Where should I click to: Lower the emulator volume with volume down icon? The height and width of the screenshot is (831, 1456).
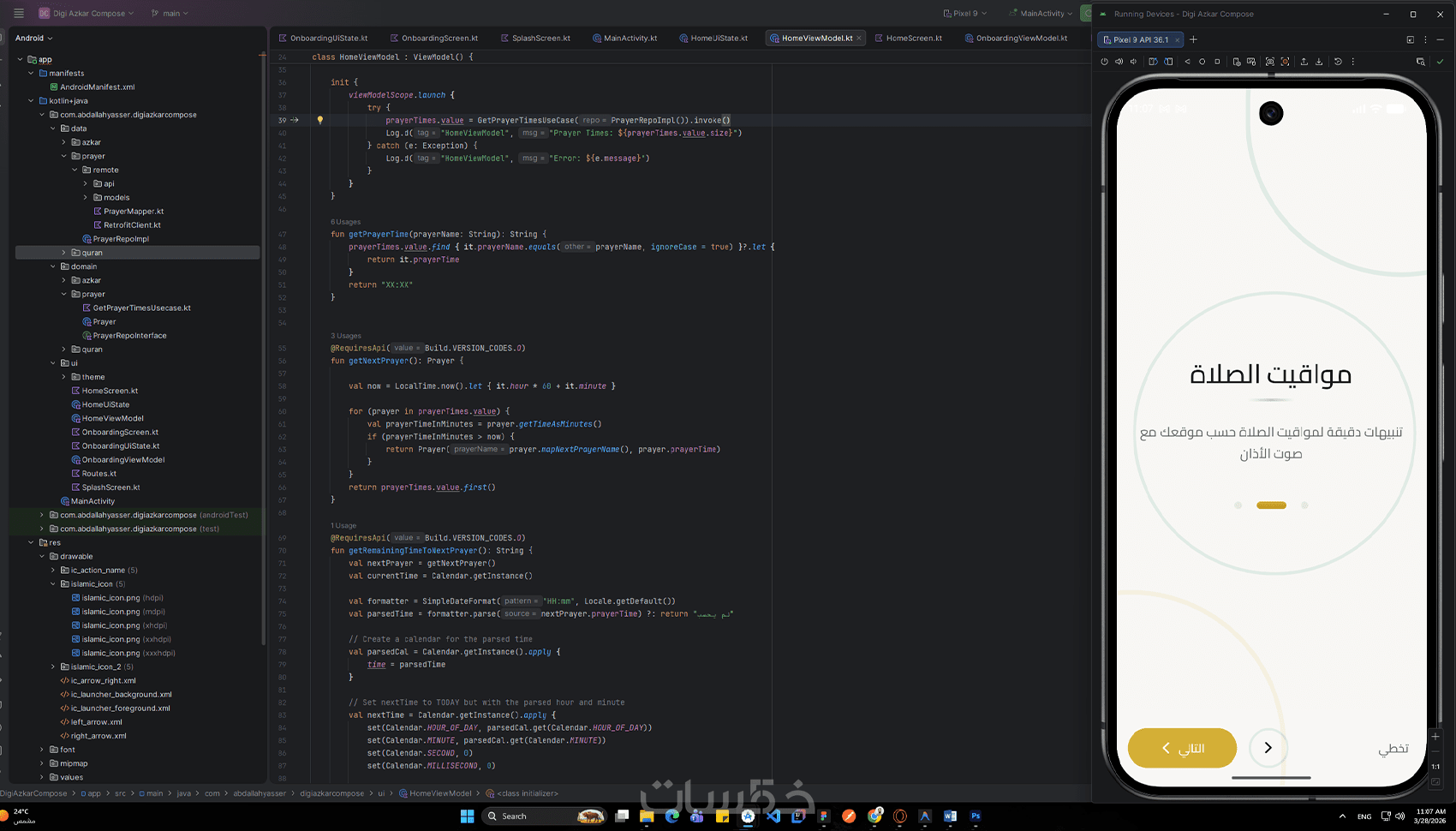pos(1133,62)
